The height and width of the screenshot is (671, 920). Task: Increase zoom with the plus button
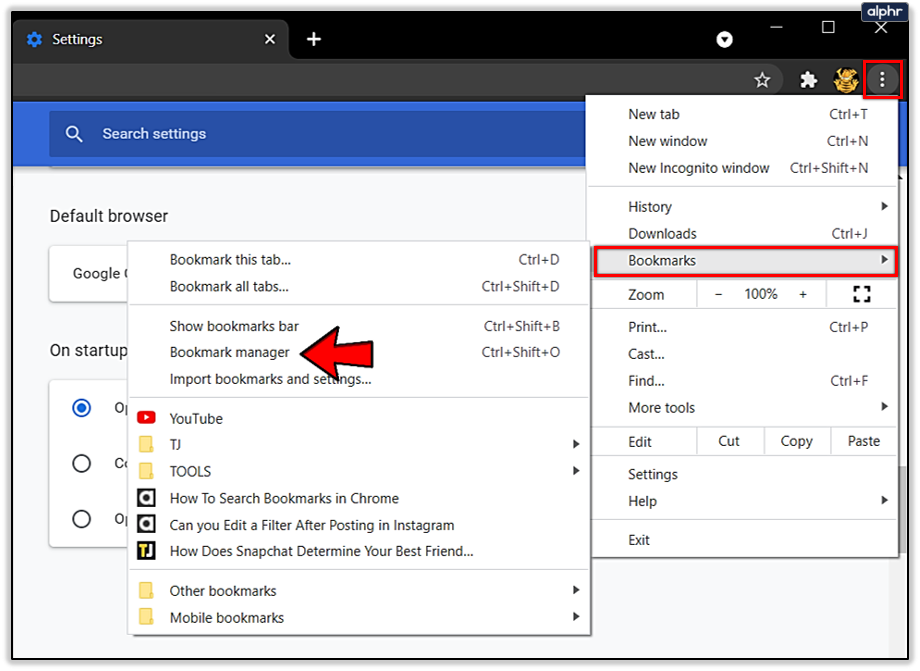coord(802,294)
